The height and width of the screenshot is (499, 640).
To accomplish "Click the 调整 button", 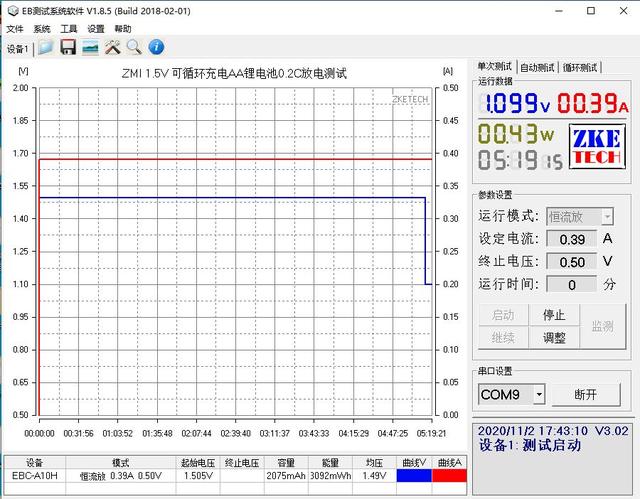I will coord(554,338).
